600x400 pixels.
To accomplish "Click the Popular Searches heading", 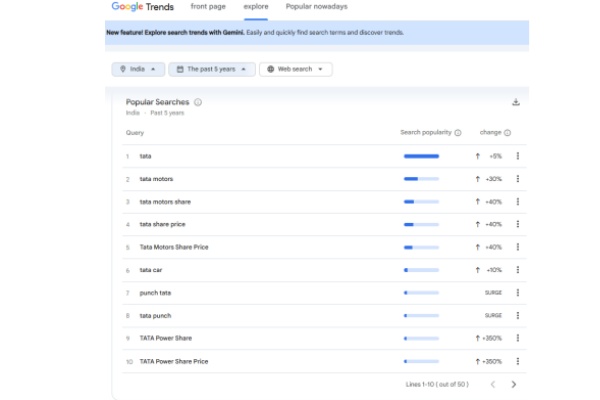I will point(157,102).
